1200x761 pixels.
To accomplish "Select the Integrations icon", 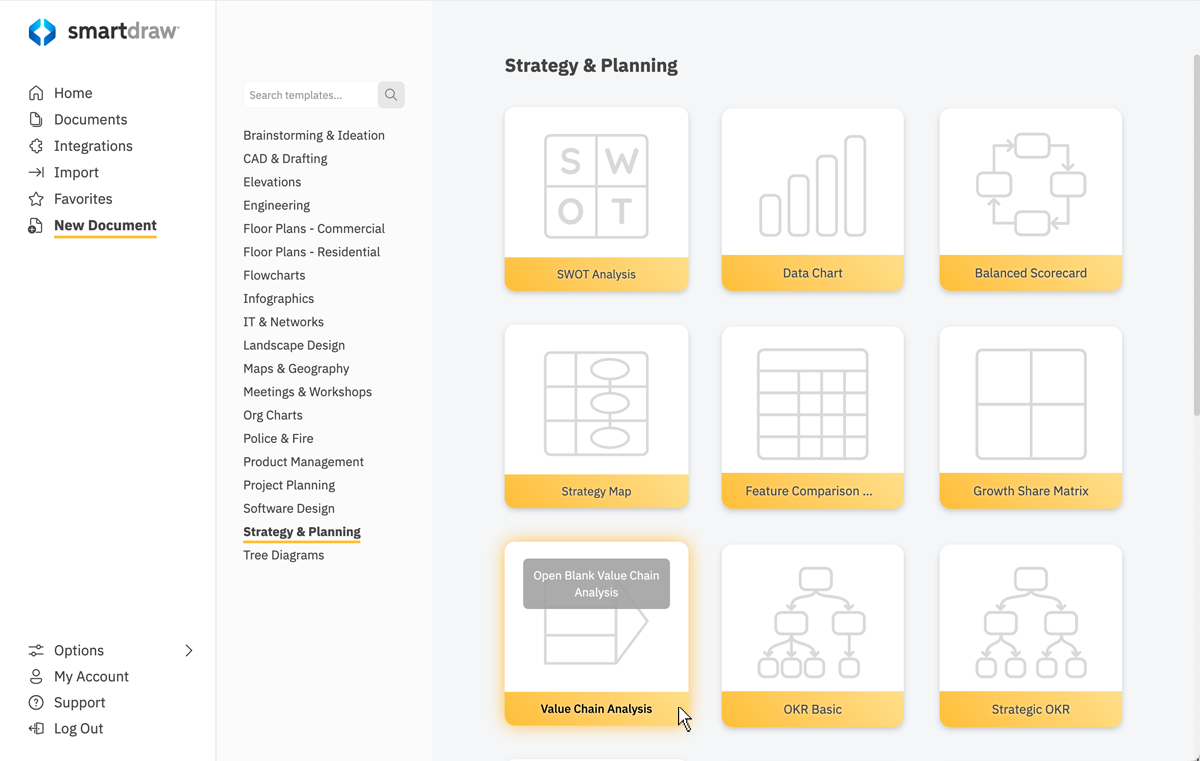I will tap(36, 146).
